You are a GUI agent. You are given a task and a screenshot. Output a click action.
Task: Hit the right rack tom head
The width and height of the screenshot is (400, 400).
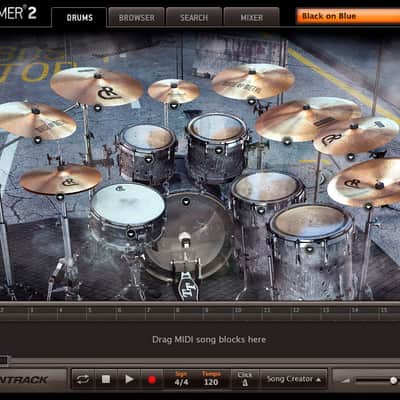coord(217,127)
